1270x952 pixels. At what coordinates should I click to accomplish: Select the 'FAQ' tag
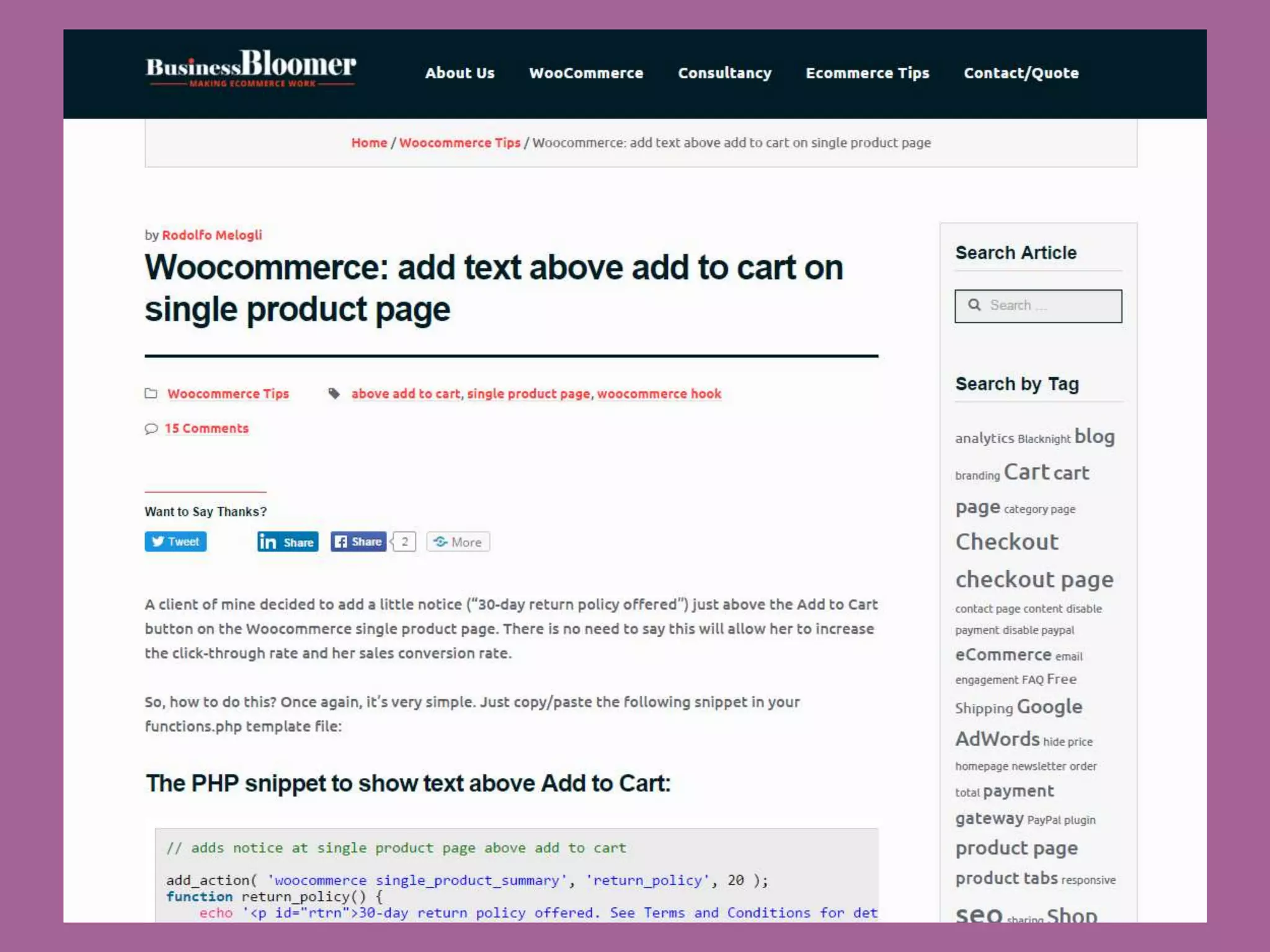click(1032, 680)
